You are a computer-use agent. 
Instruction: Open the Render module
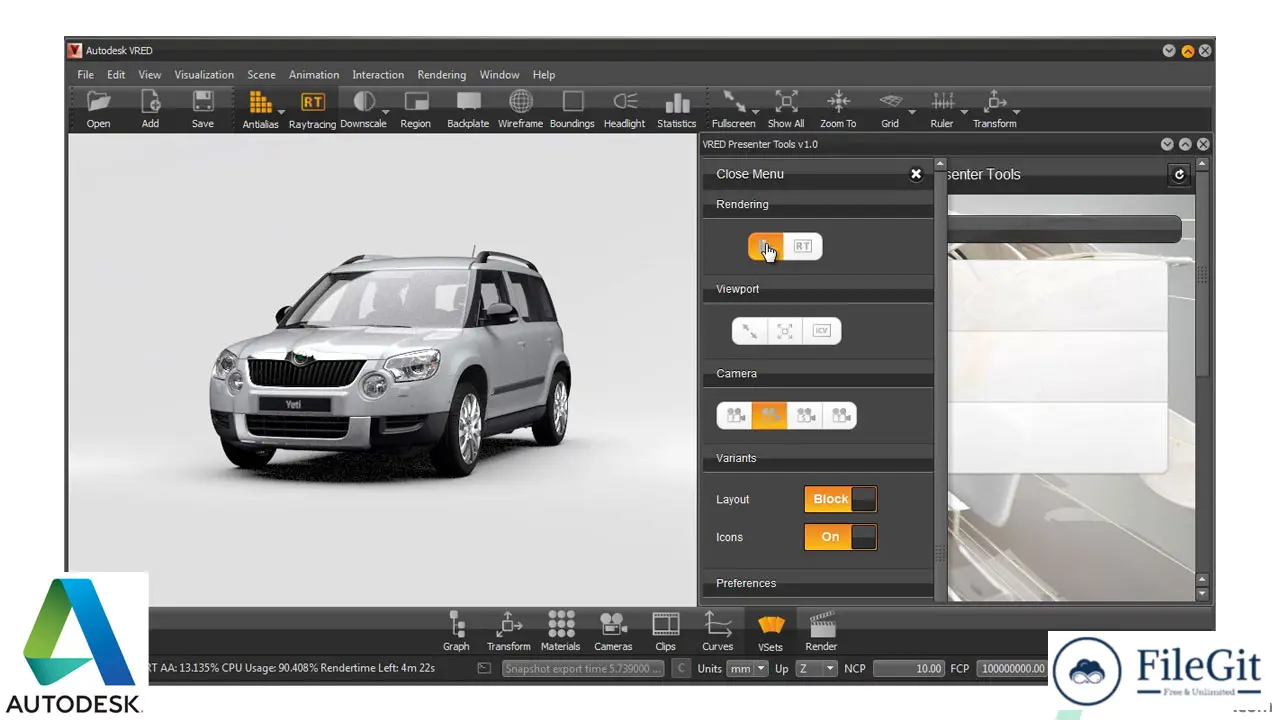point(822,631)
